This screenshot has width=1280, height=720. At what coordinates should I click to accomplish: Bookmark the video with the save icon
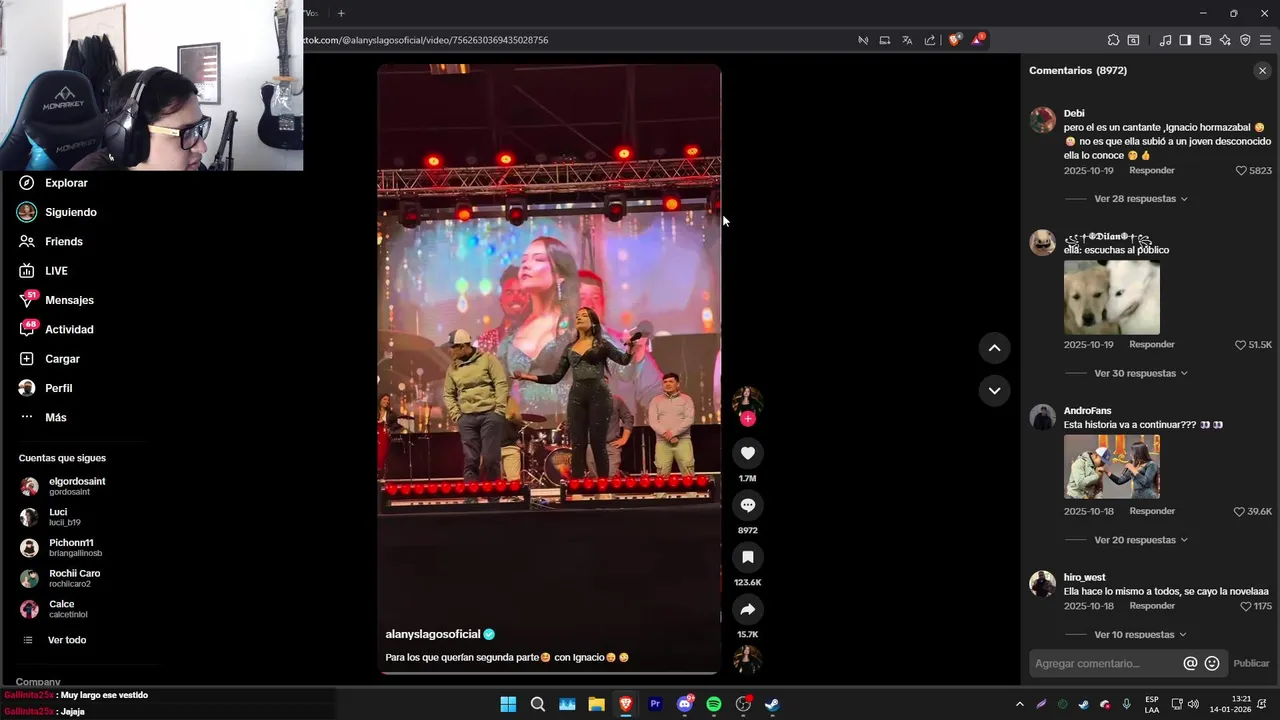(x=747, y=557)
